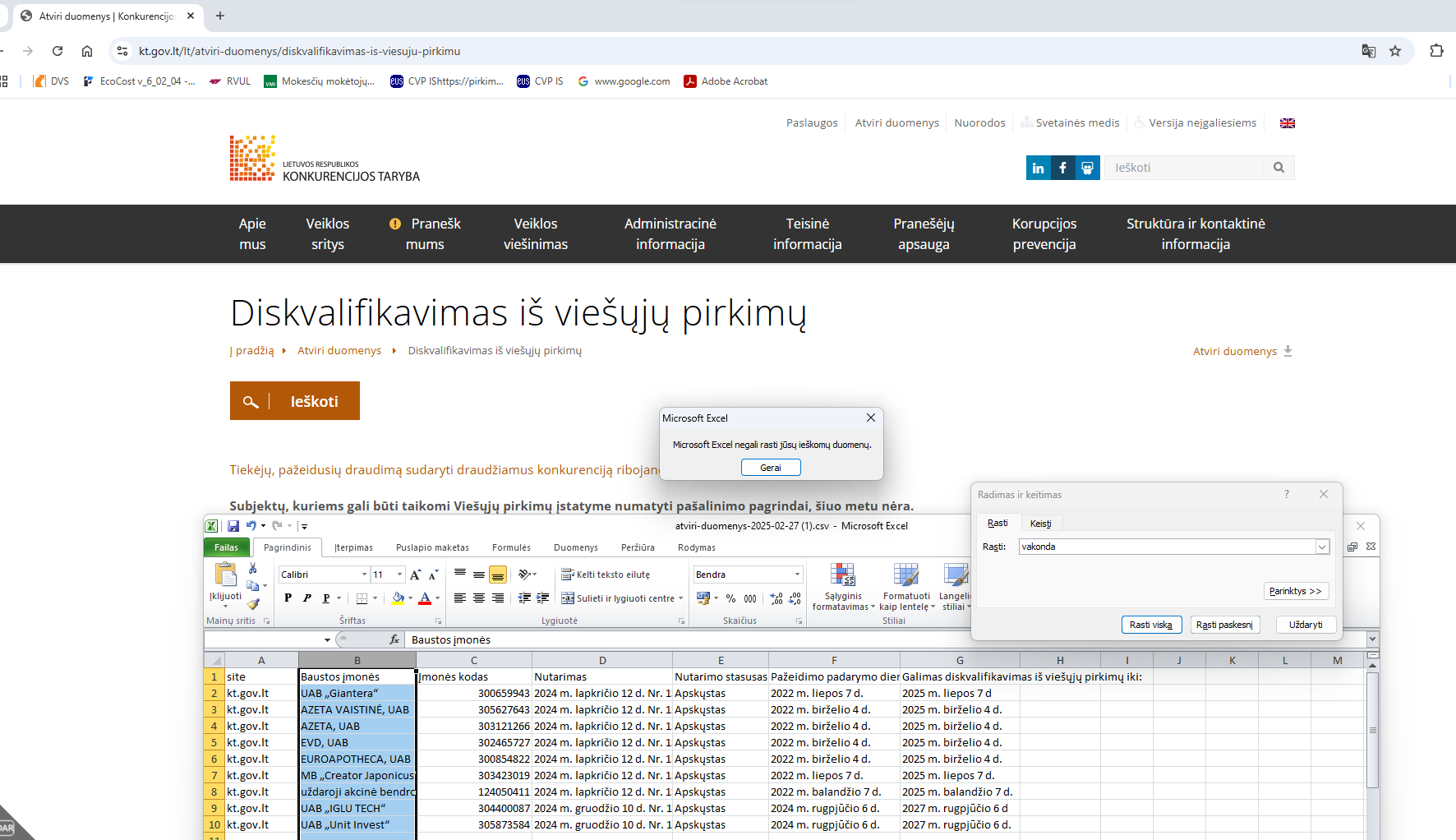The height and width of the screenshot is (840, 1456).
Task: Expand the Rasti search field dropdown arrow
Action: (x=1322, y=547)
